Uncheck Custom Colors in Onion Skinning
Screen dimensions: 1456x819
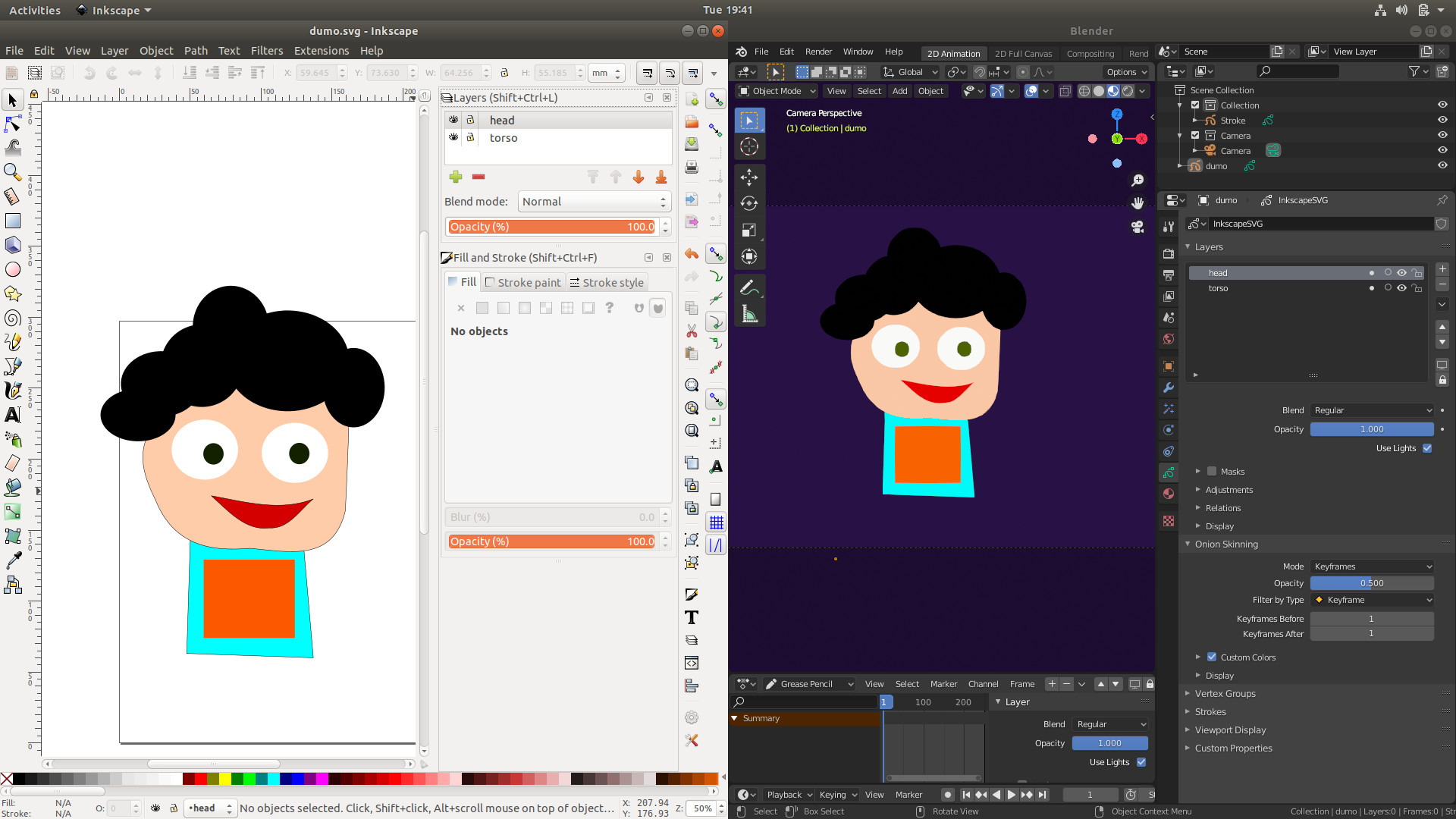[x=1212, y=657]
